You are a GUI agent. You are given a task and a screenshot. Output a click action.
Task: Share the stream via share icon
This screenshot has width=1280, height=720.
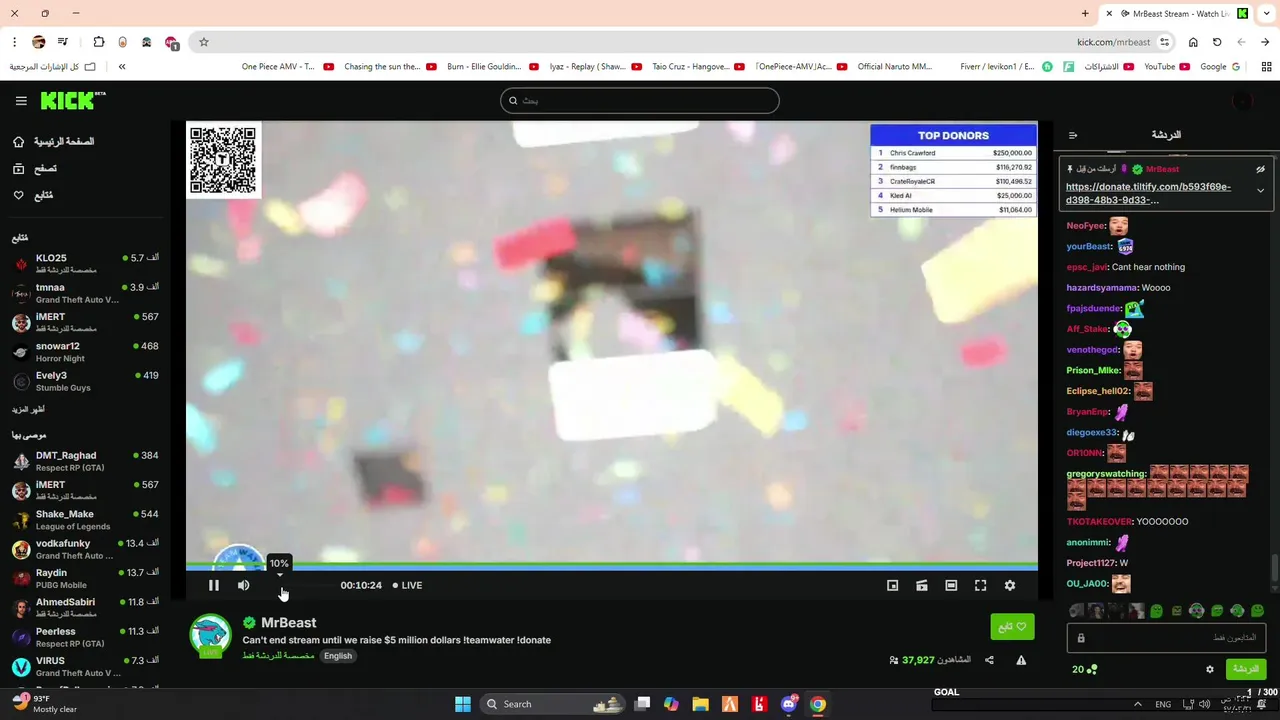[x=989, y=660]
